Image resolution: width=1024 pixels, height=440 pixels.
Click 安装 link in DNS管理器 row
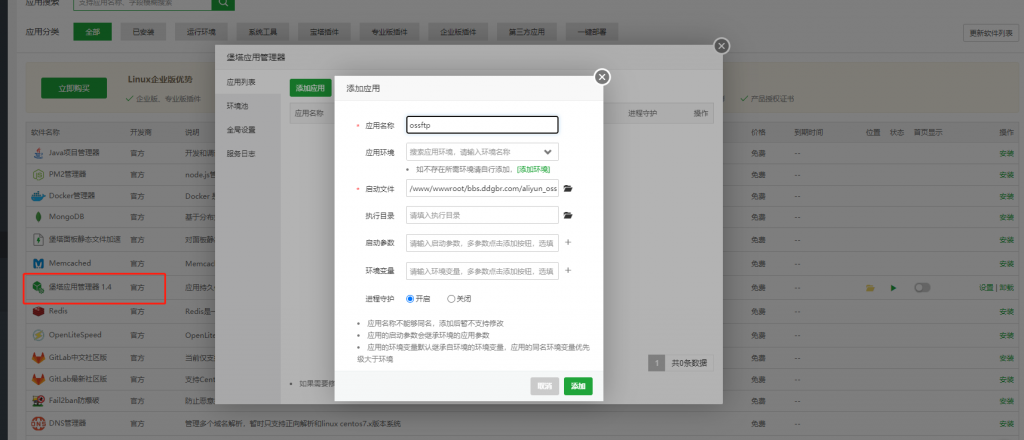pyautogui.click(x=1006, y=424)
